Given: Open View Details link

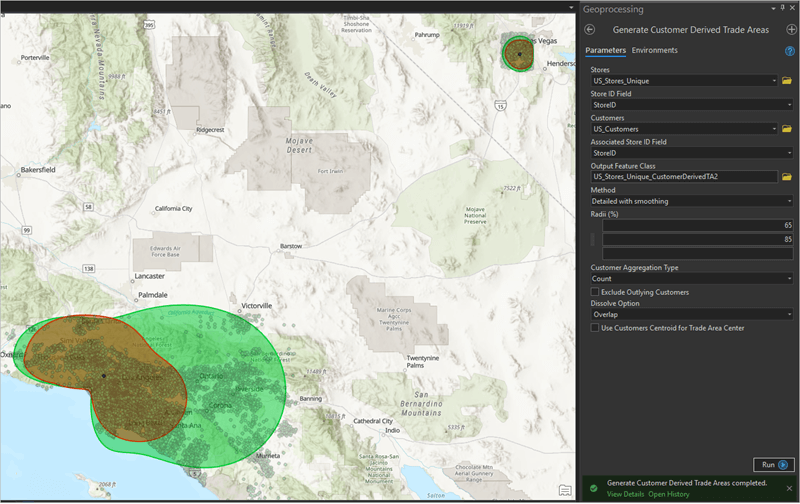Looking at the screenshot, I should coord(625,494).
